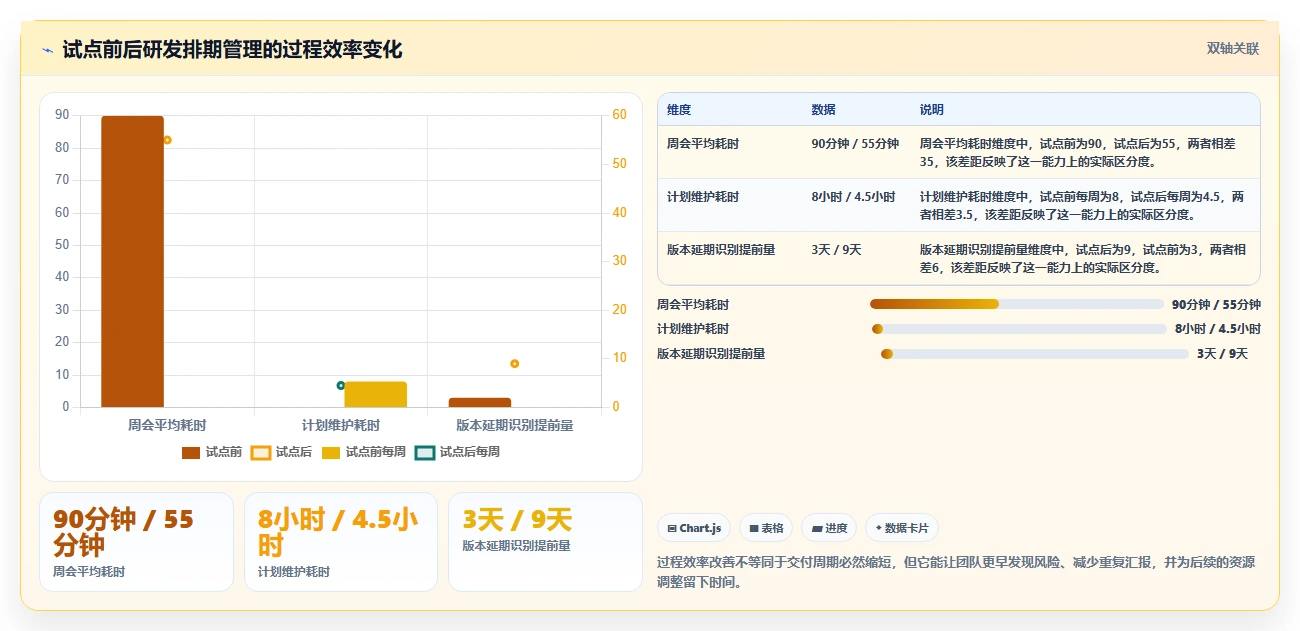Click the 双轴关联 label in header
This screenshot has height=631, width=1300.
(x=1232, y=49)
